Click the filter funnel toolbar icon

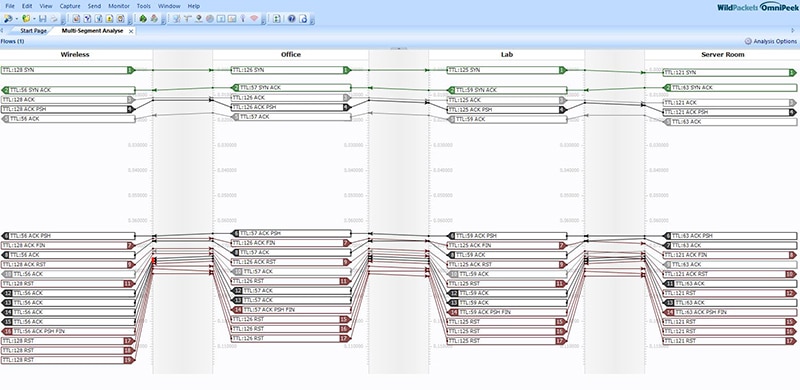pyautogui.click(x=187, y=19)
